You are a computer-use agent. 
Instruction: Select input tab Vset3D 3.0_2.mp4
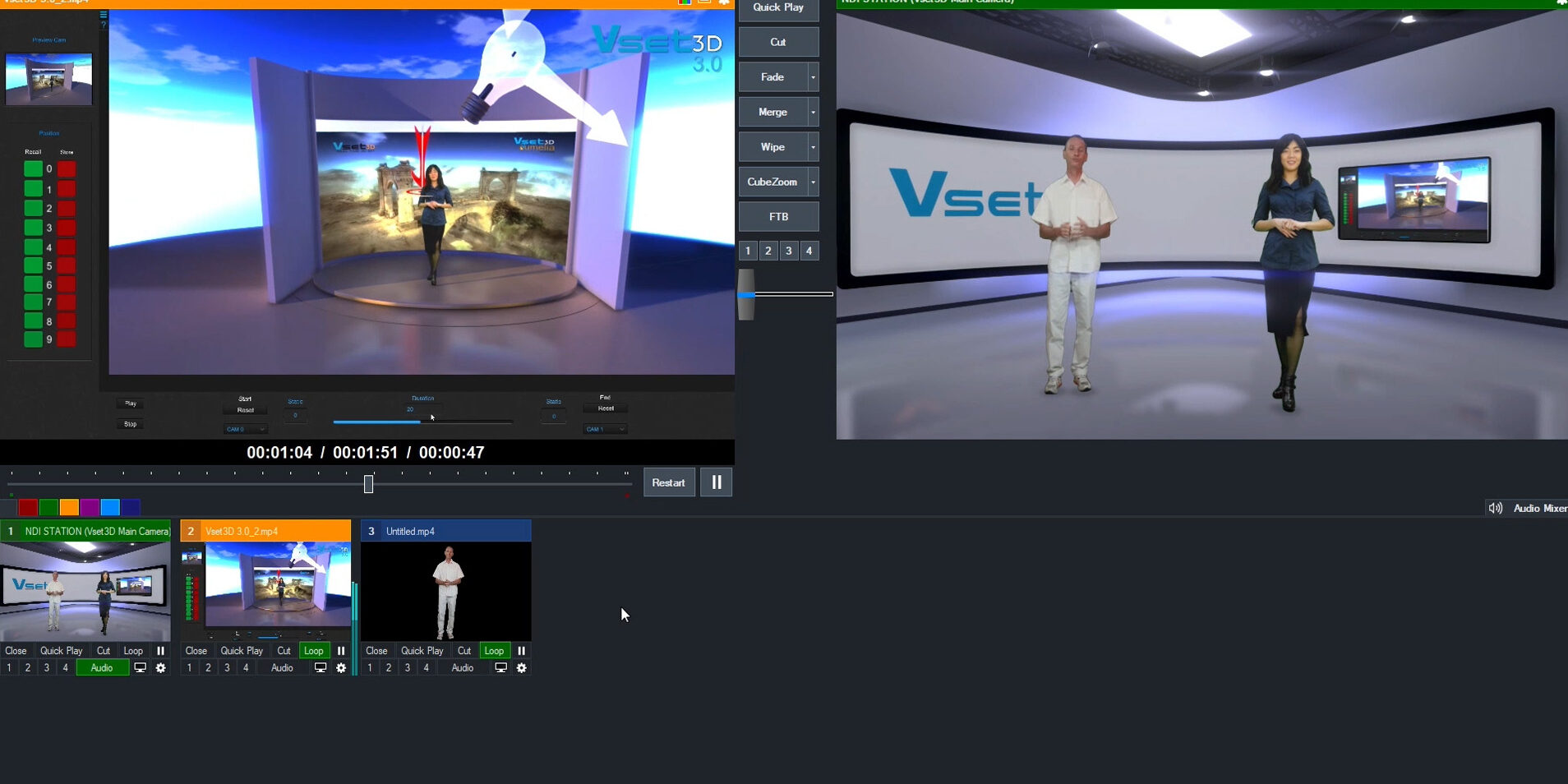click(x=265, y=531)
